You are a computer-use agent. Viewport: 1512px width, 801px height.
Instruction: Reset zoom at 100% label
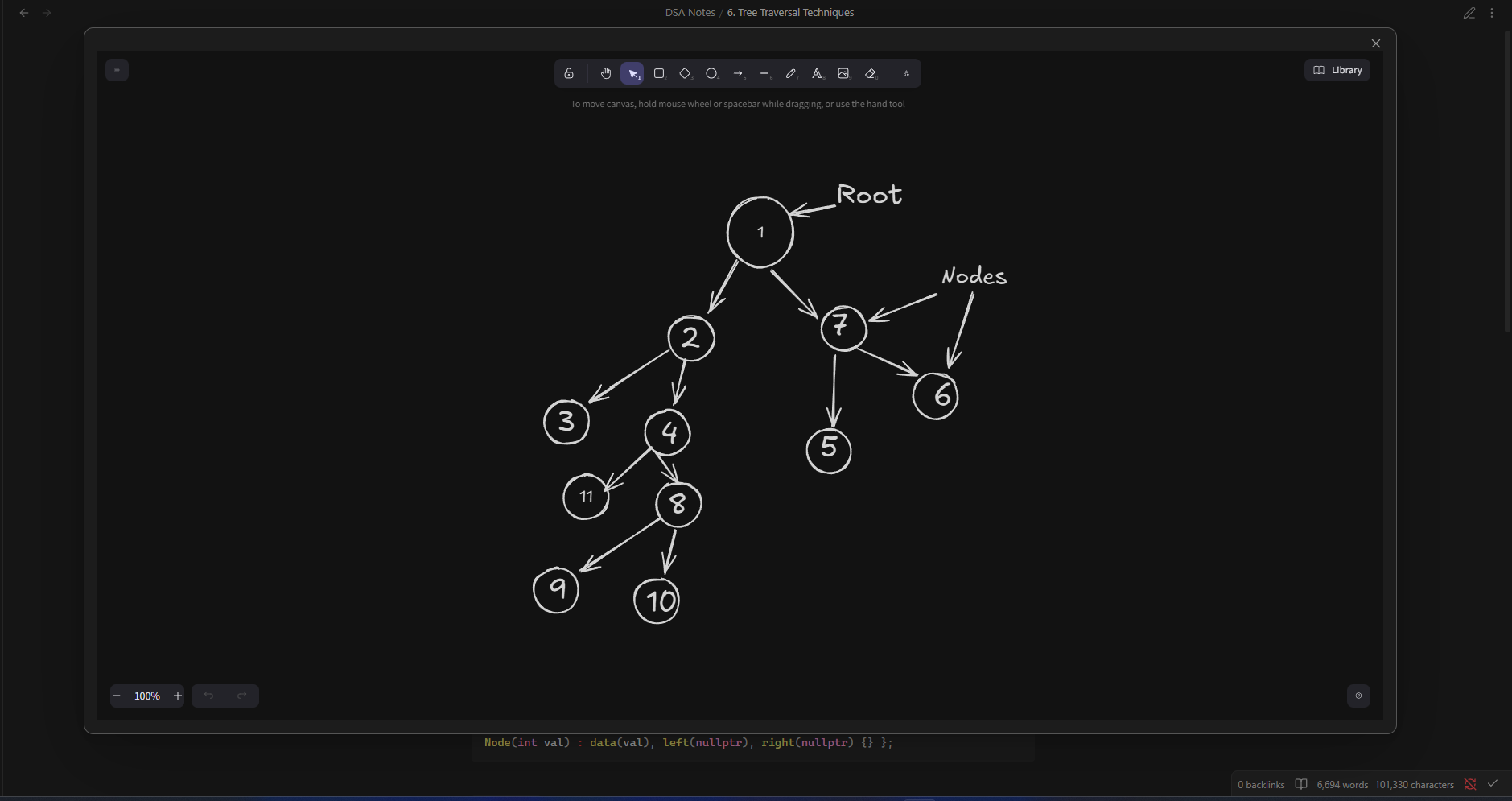[x=147, y=696]
